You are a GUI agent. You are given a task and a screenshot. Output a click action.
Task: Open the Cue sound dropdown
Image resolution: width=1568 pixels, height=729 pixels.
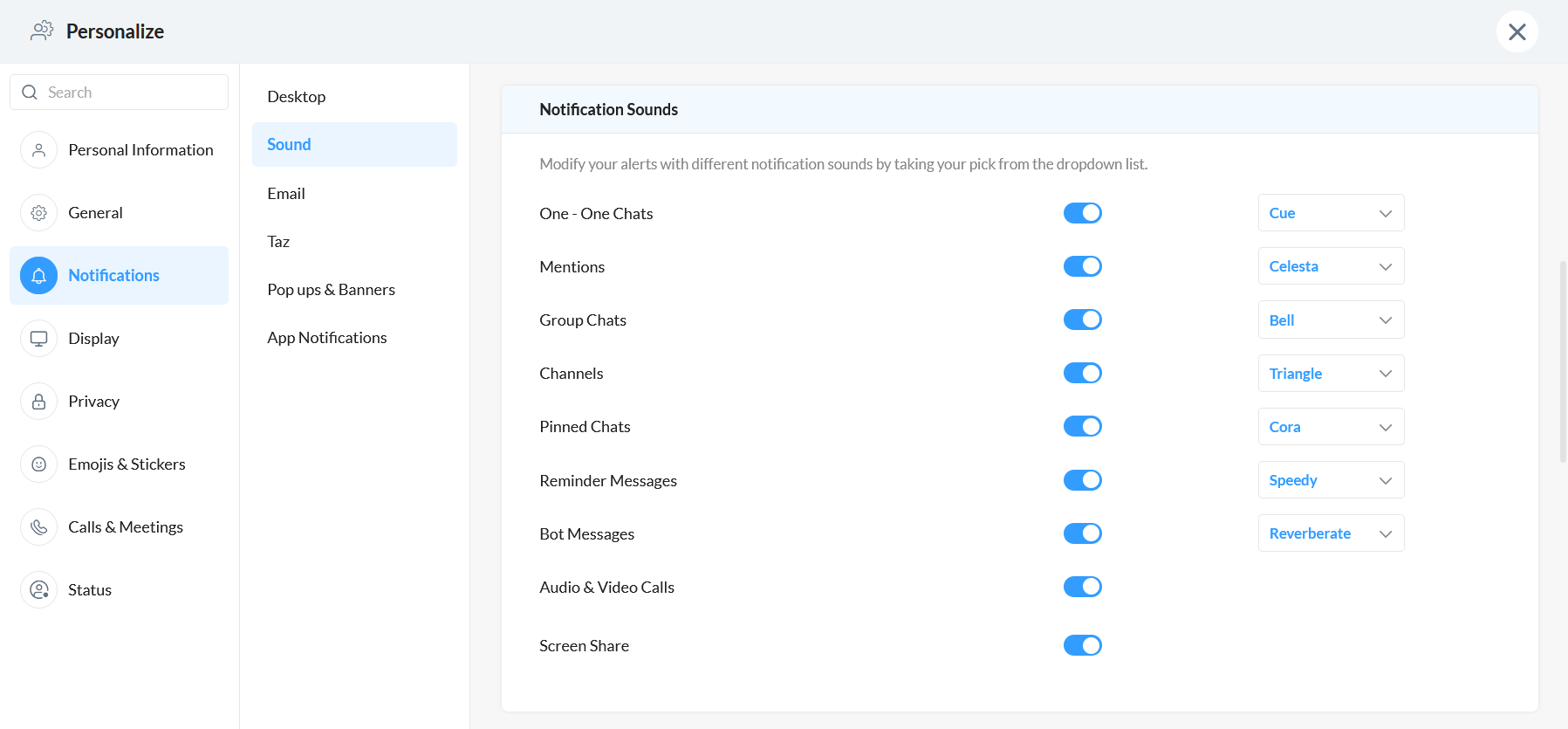pos(1331,213)
